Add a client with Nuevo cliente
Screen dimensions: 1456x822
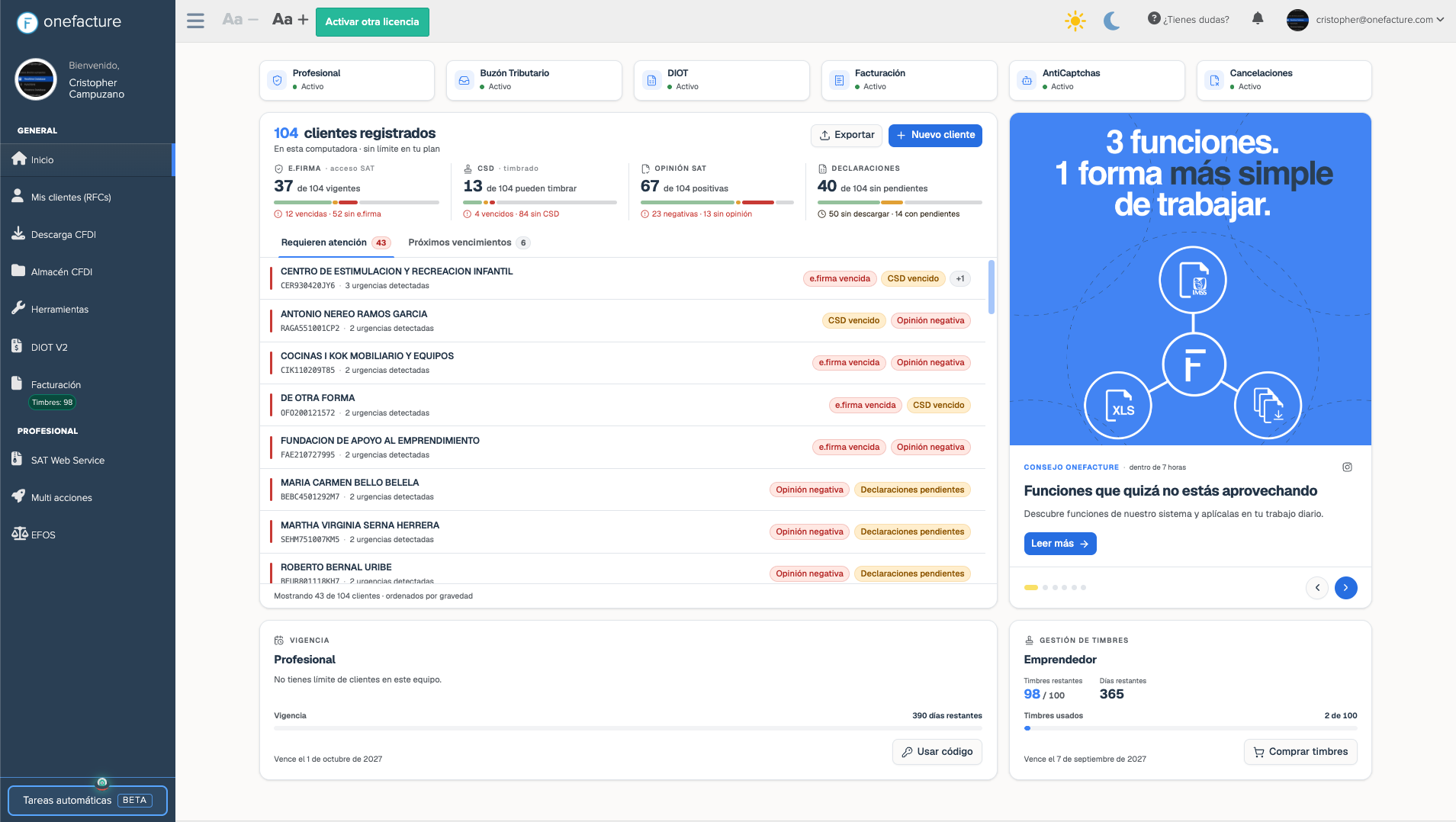point(935,135)
